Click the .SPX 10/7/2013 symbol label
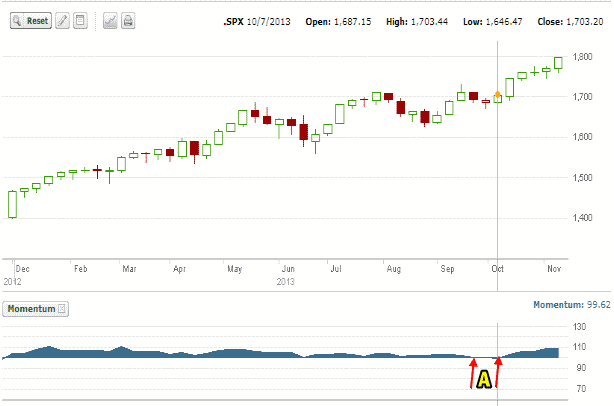614x406 pixels. pos(257,22)
